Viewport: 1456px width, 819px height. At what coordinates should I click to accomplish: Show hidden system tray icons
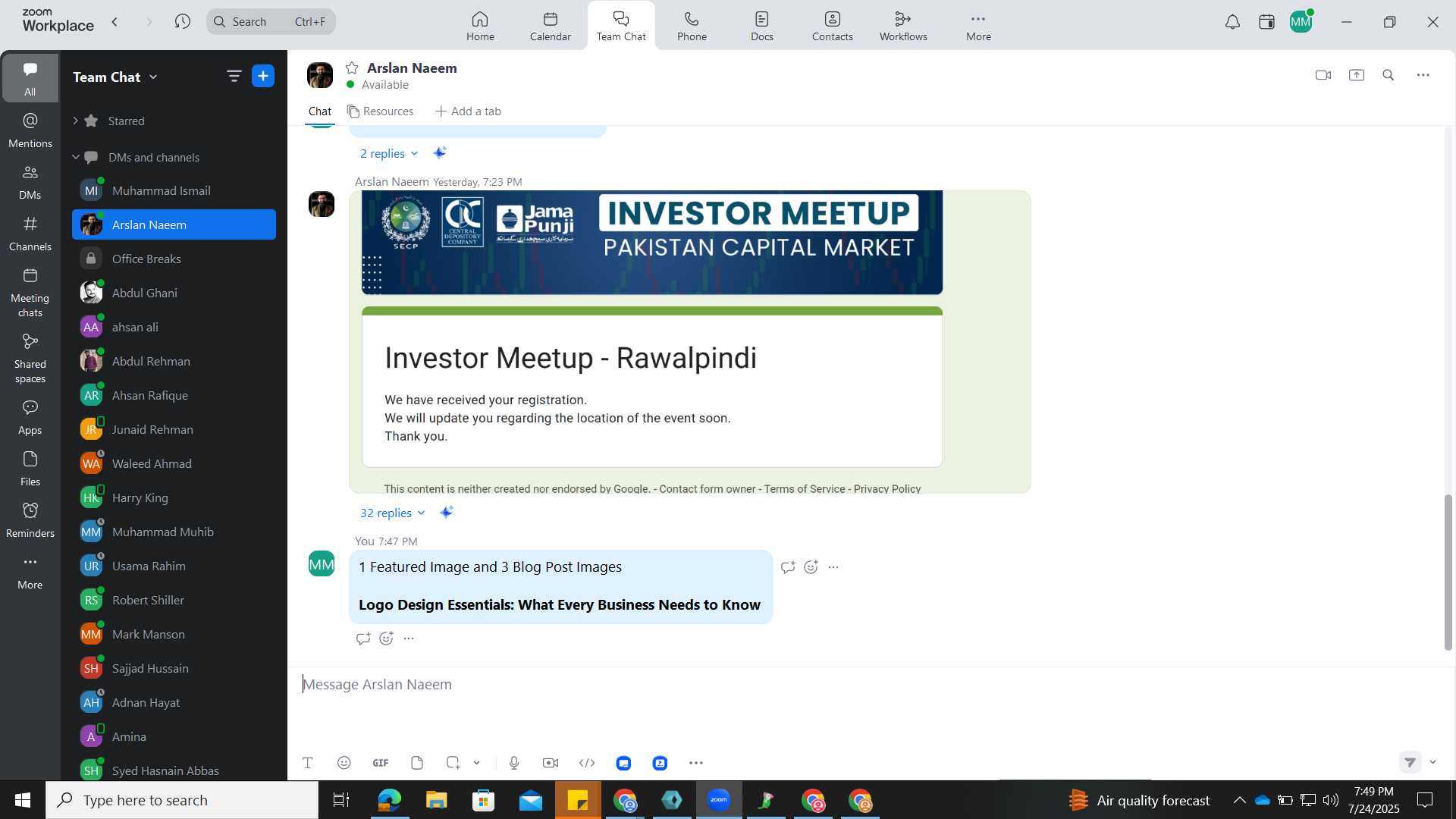point(1239,800)
